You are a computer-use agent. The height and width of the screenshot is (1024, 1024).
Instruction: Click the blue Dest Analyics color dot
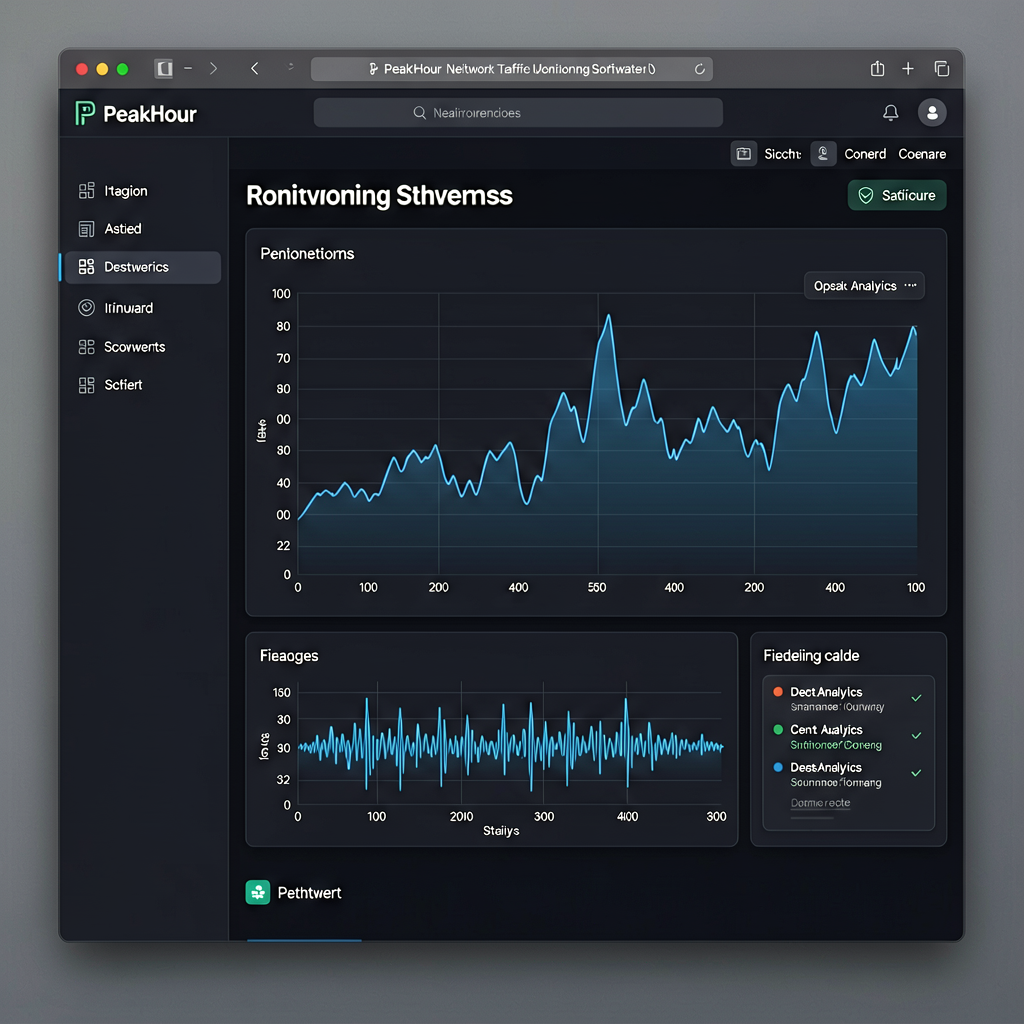(x=778, y=767)
